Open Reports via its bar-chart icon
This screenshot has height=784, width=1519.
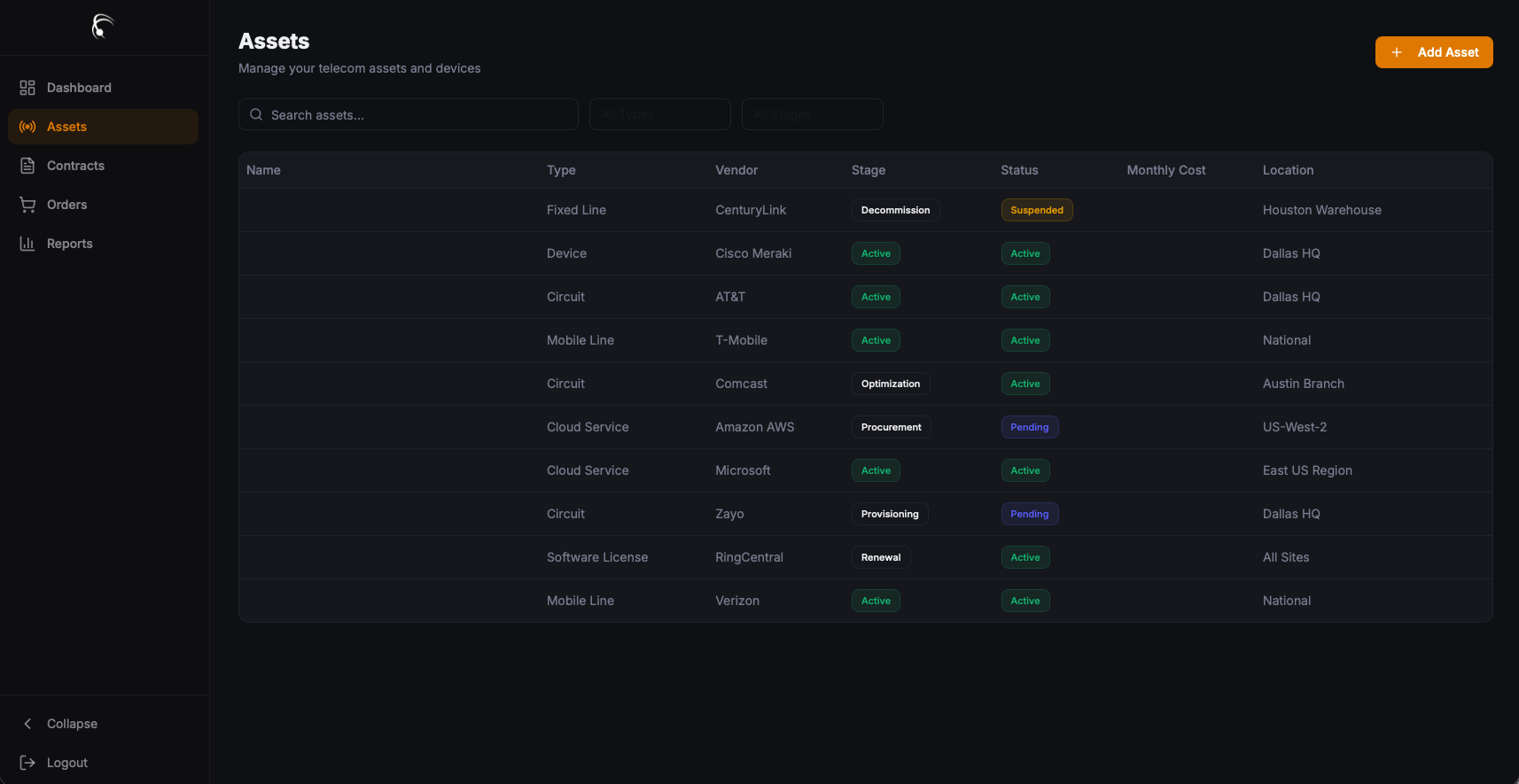27,244
